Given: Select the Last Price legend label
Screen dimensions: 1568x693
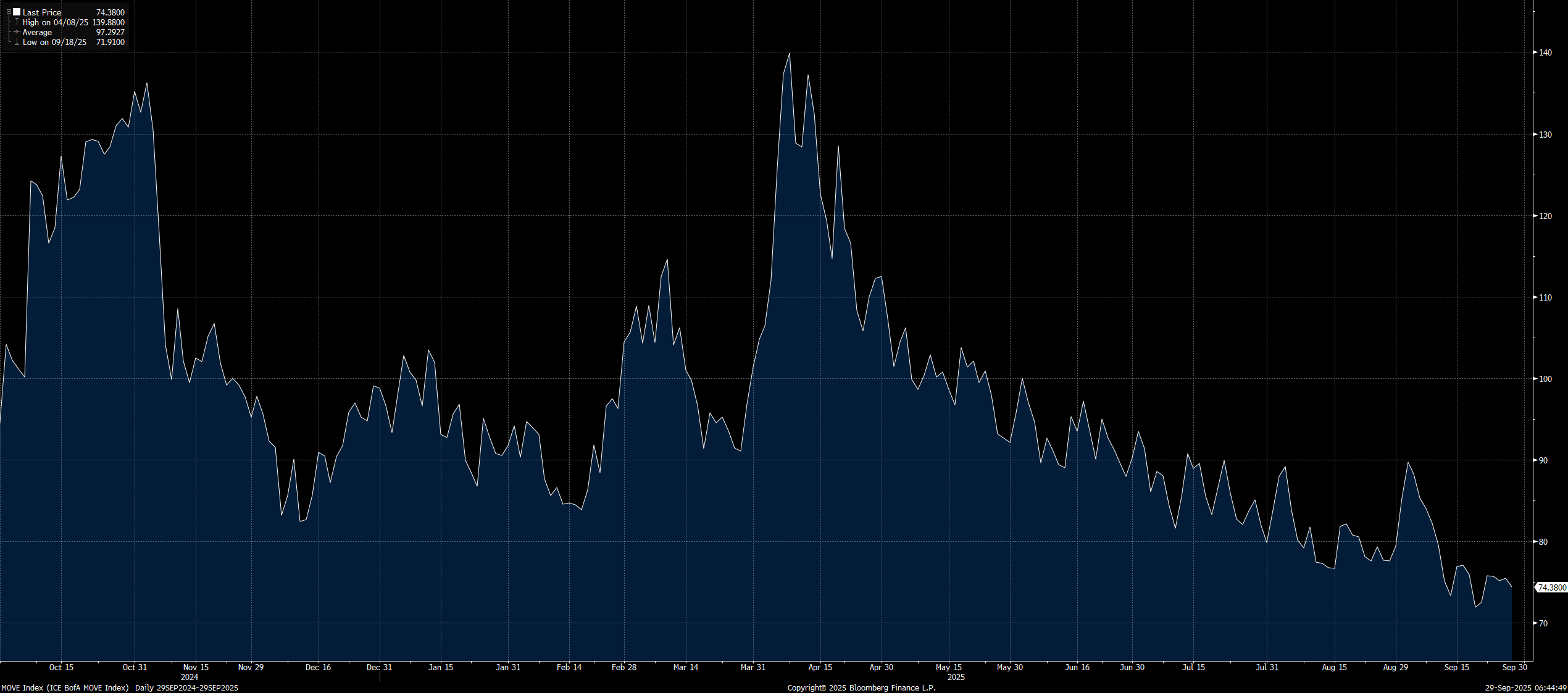Looking at the screenshot, I should coord(42,12).
